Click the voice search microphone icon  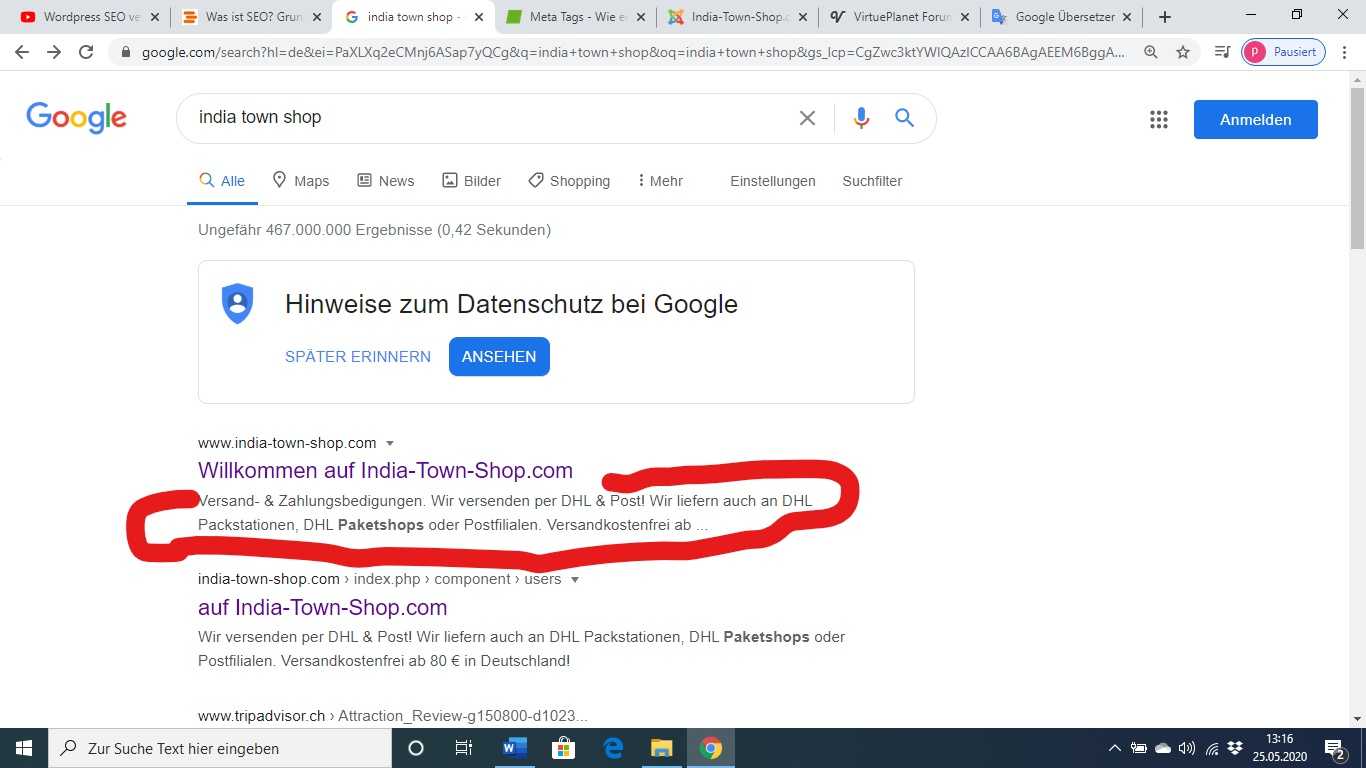[x=861, y=118]
